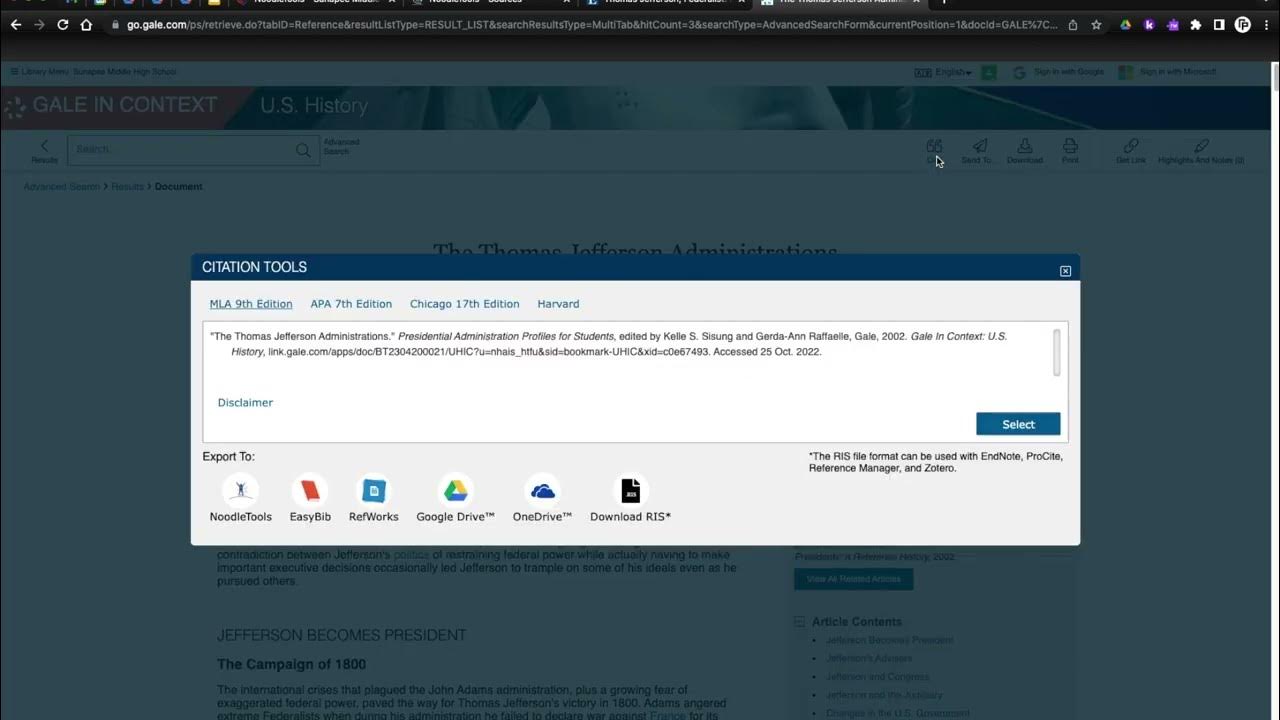
Task: Switch to Harvard citation format
Action: click(x=558, y=304)
